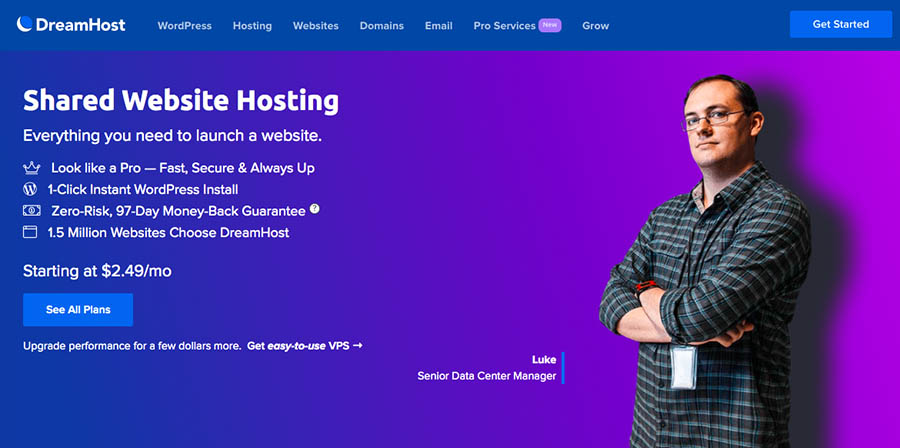Open the Websites menu
The image size is (900, 448).
click(x=316, y=26)
